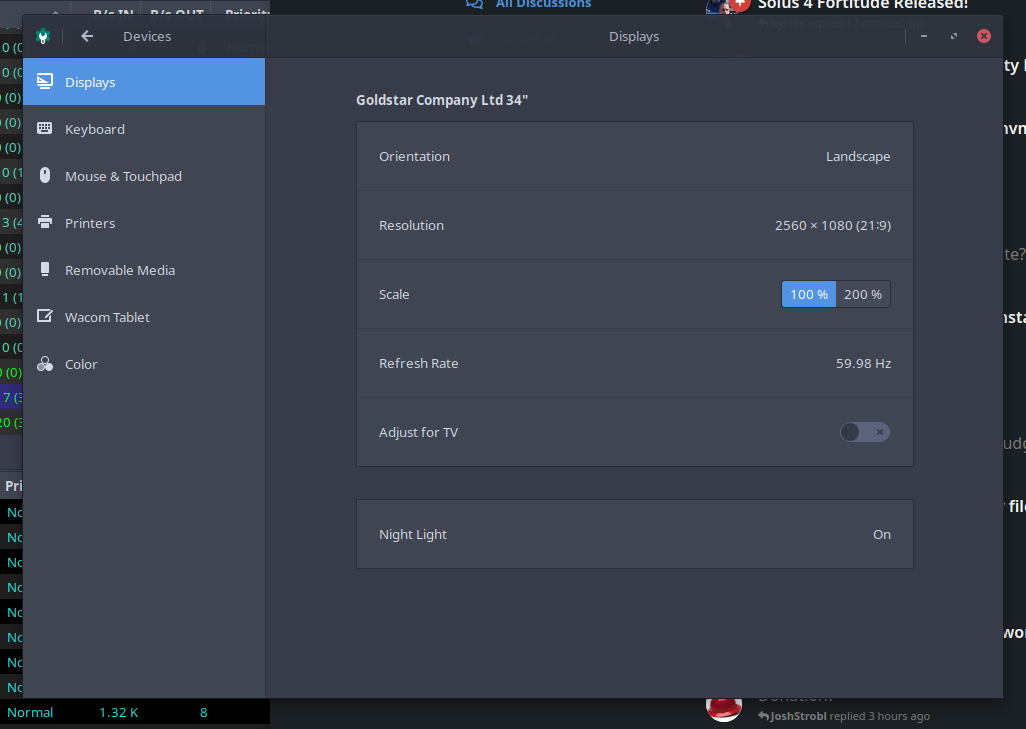This screenshot has width=1026, height=729.
Task: Click the Wacom Tablet icon
Action: coord(45,317)
